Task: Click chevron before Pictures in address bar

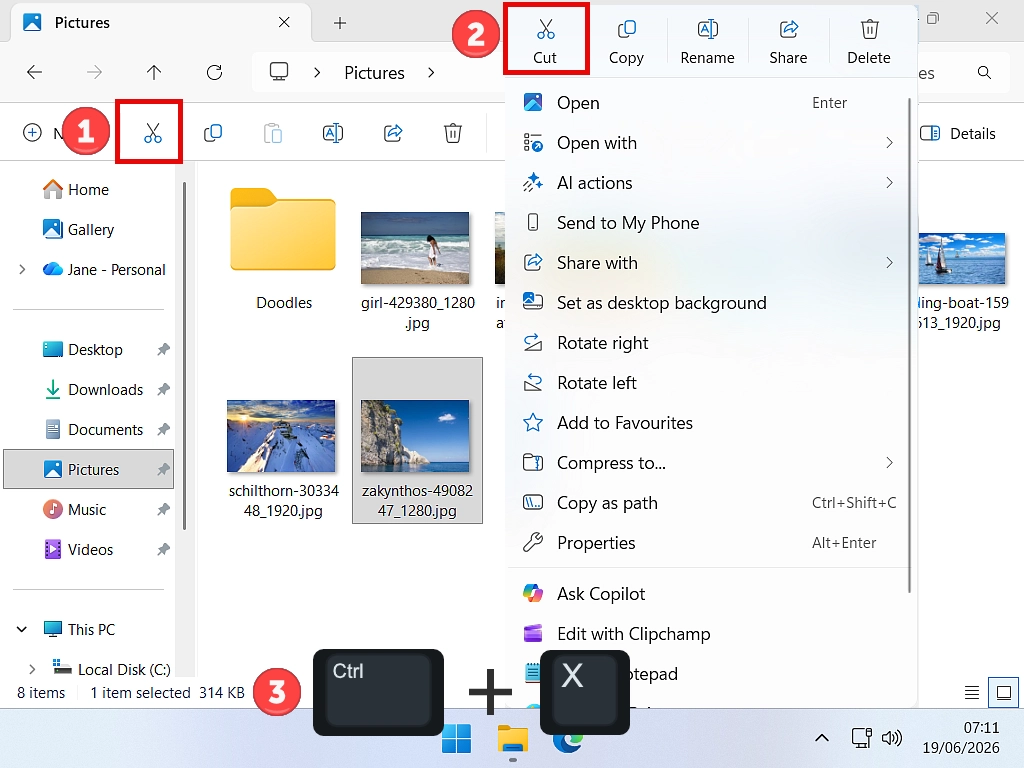Action: click(x=317, y=72)
